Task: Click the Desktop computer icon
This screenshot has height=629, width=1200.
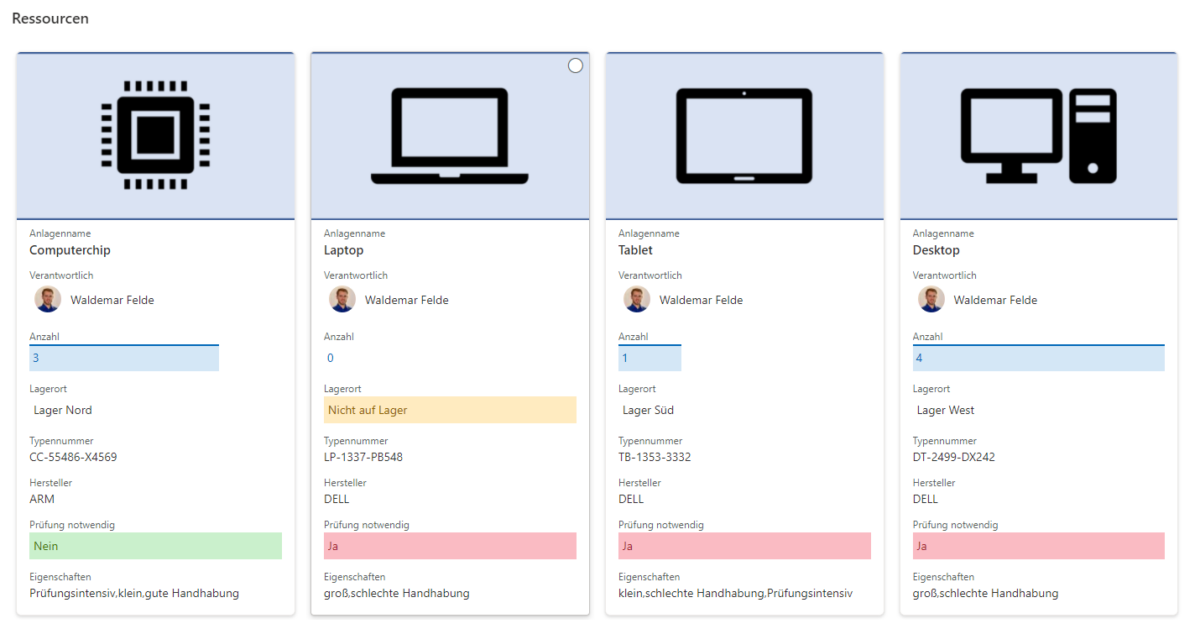Action: (1038, 135)
